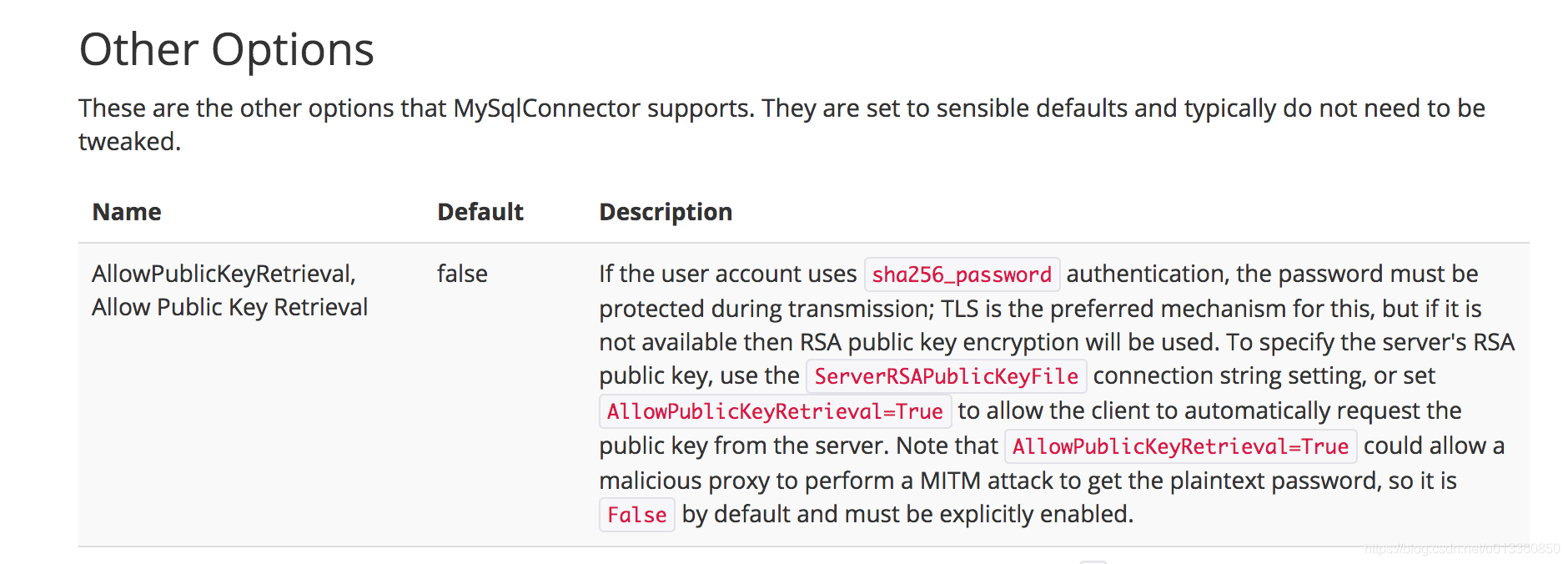This screenshot has height=564, width=1568.
Task: Select the Description column header
Action: (666, 212)
